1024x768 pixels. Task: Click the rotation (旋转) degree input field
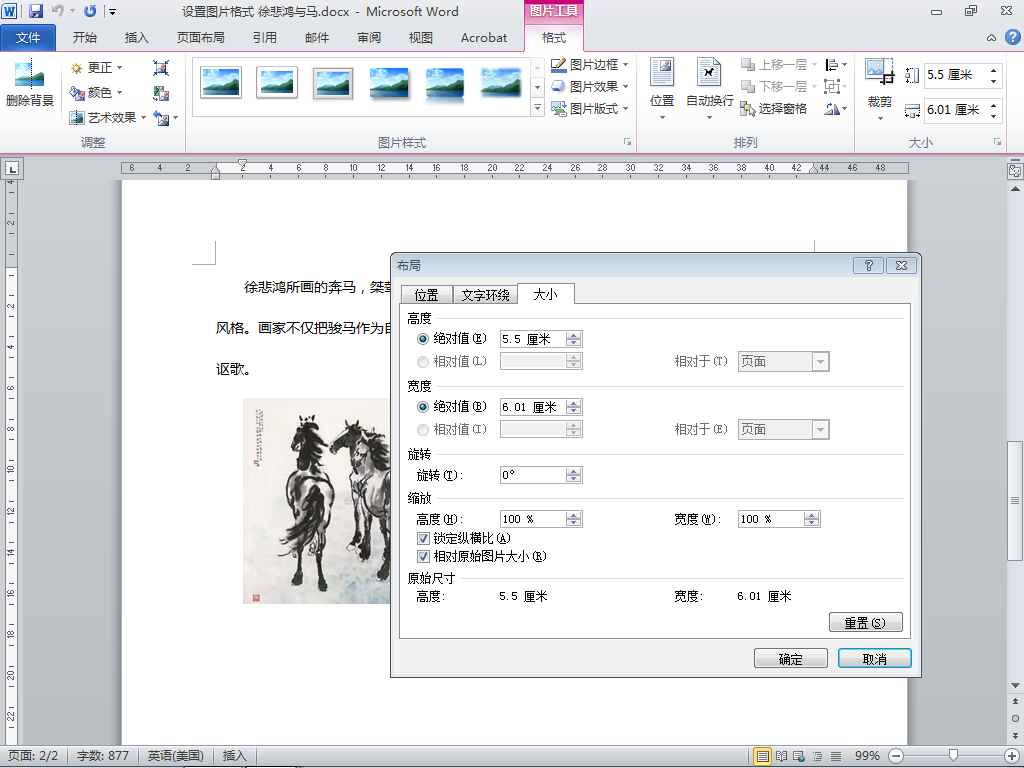click(533, 475)
